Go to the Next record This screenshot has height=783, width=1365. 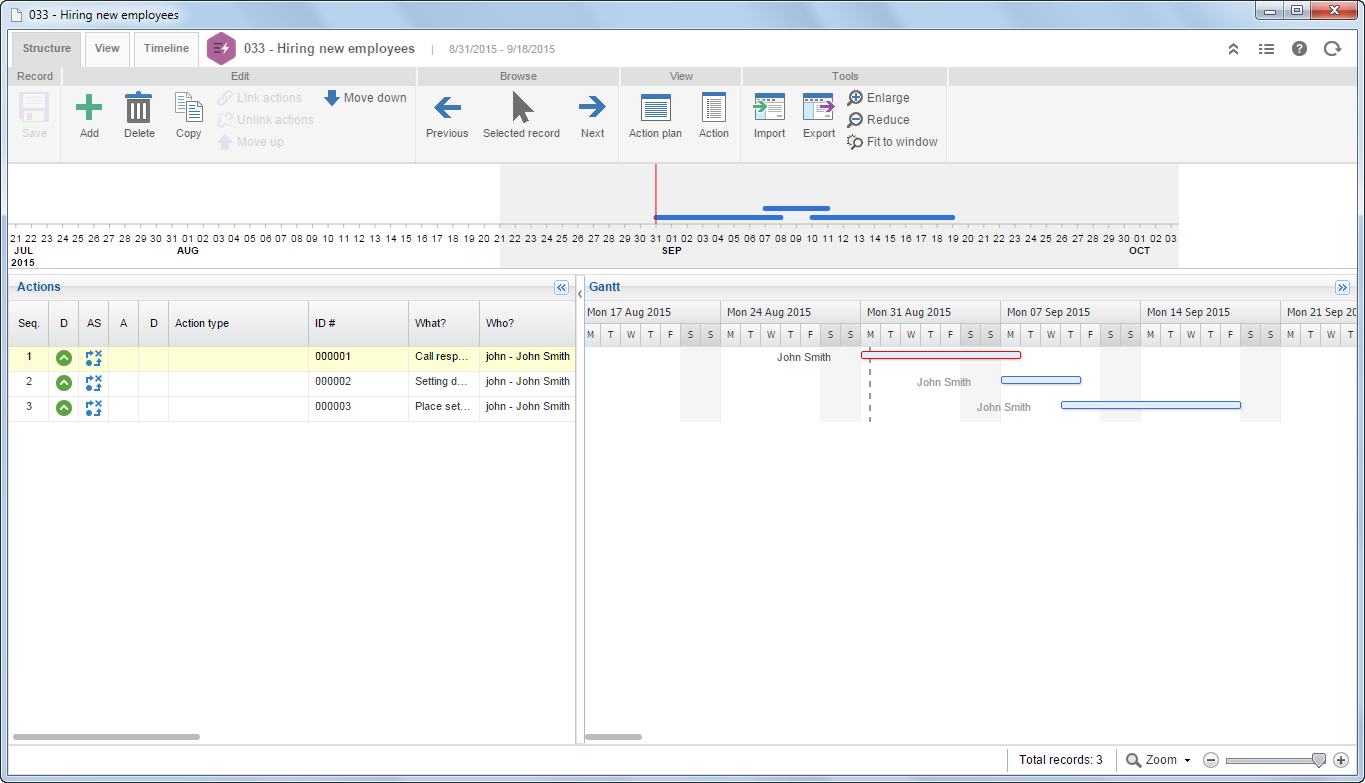pos(592,115)
